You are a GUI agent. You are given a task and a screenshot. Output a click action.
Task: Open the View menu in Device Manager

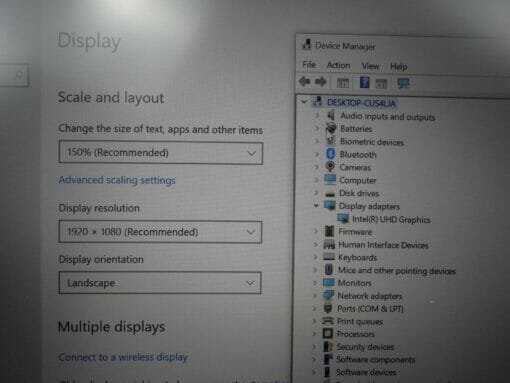(370, 66)
